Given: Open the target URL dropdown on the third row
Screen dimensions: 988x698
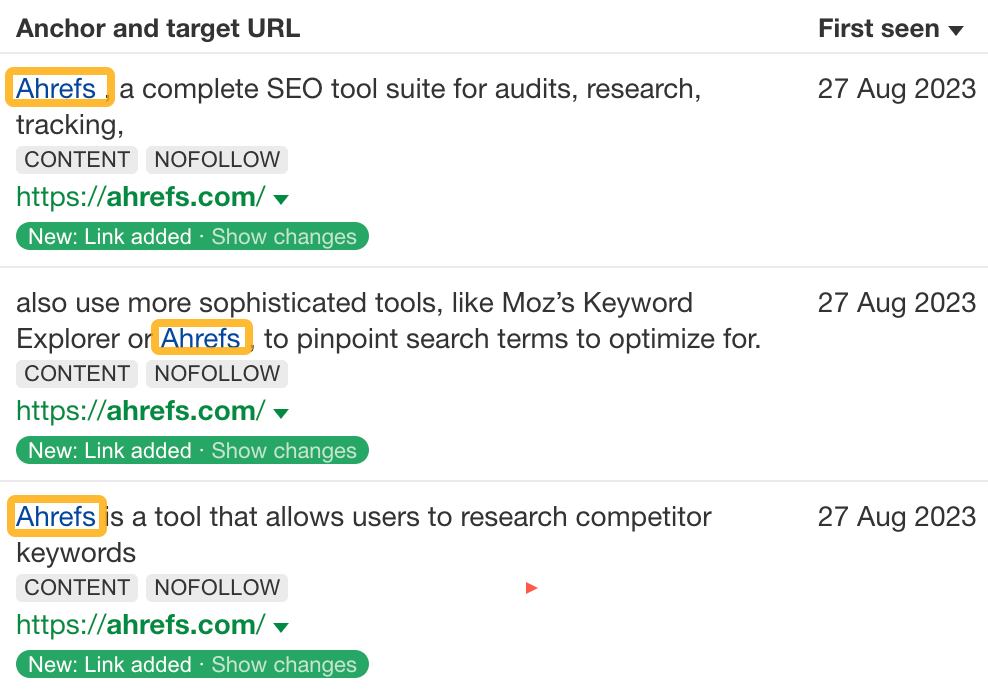Looking at the screenshot, I should [x=281, y=626].
